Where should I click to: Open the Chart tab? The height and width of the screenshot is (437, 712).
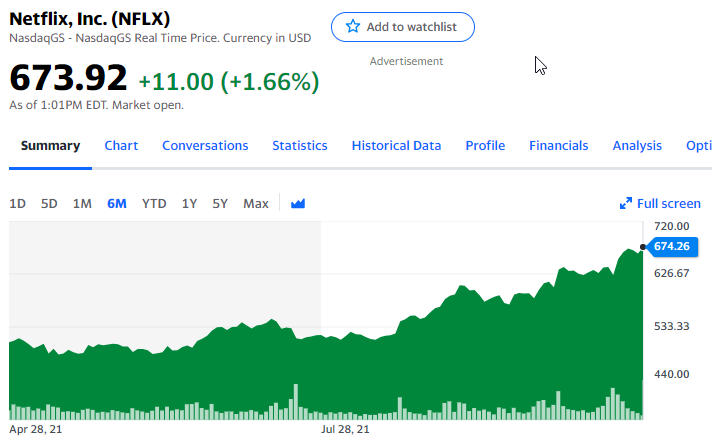[121, 145]
